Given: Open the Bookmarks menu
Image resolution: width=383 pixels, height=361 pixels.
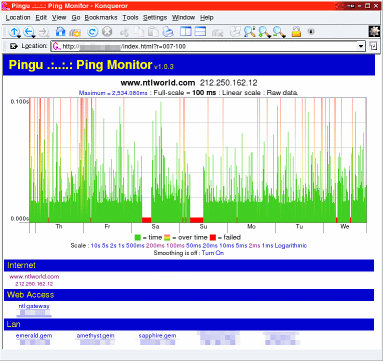Looking at the screenshot, I should coord(101,18).
